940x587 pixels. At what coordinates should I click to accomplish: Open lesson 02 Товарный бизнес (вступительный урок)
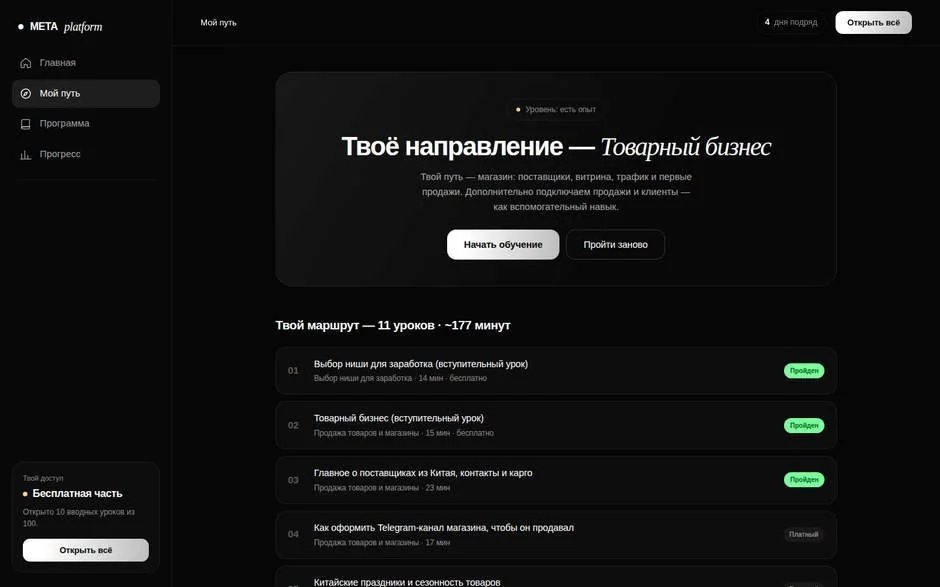[x=556, y=425]
